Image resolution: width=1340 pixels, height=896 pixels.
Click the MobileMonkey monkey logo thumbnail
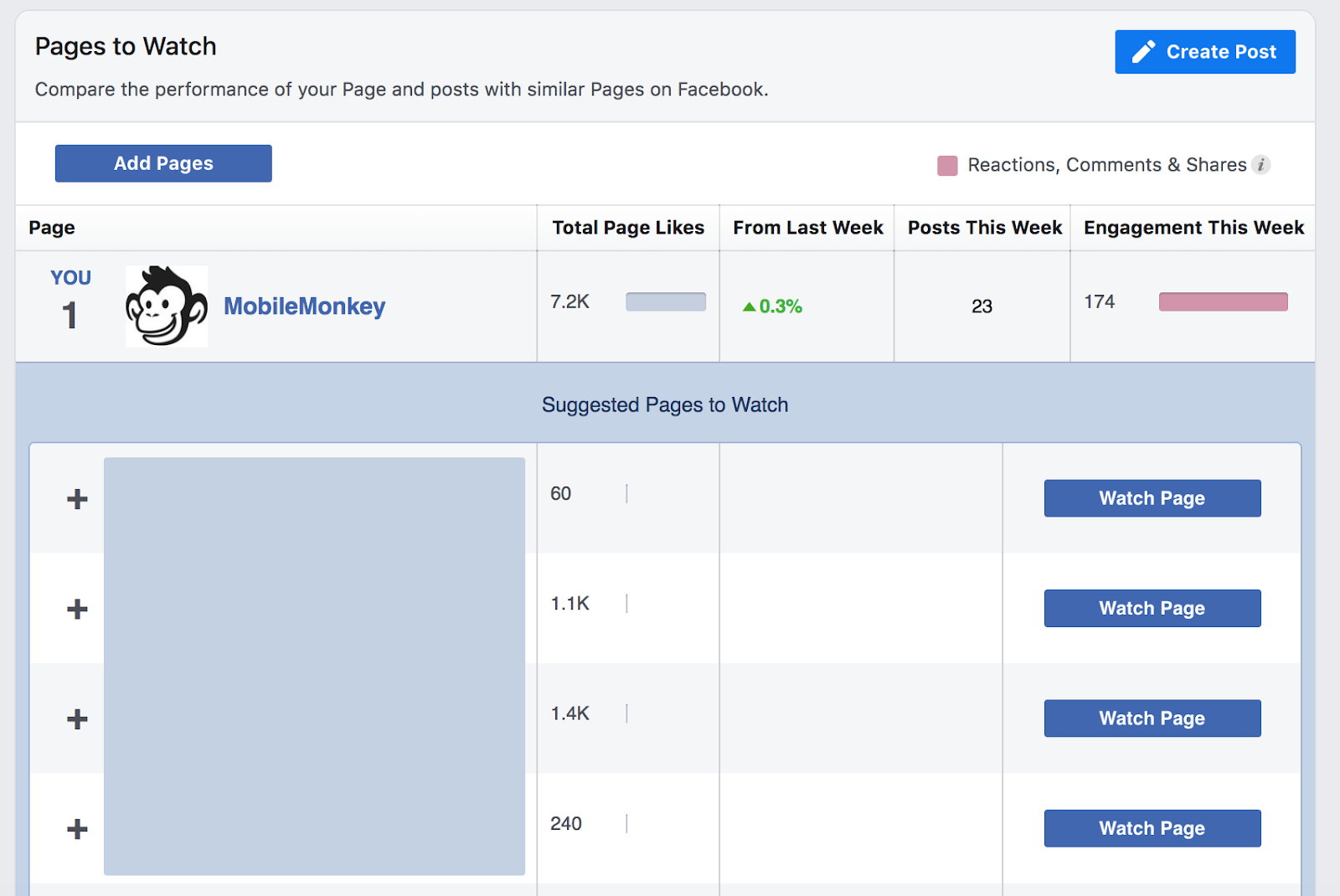[x=167, y=306]
